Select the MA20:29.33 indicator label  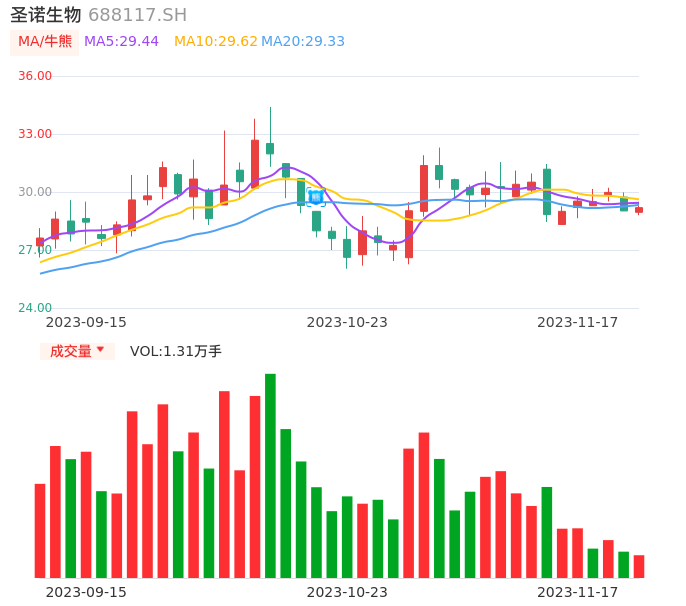coord(303,42)
